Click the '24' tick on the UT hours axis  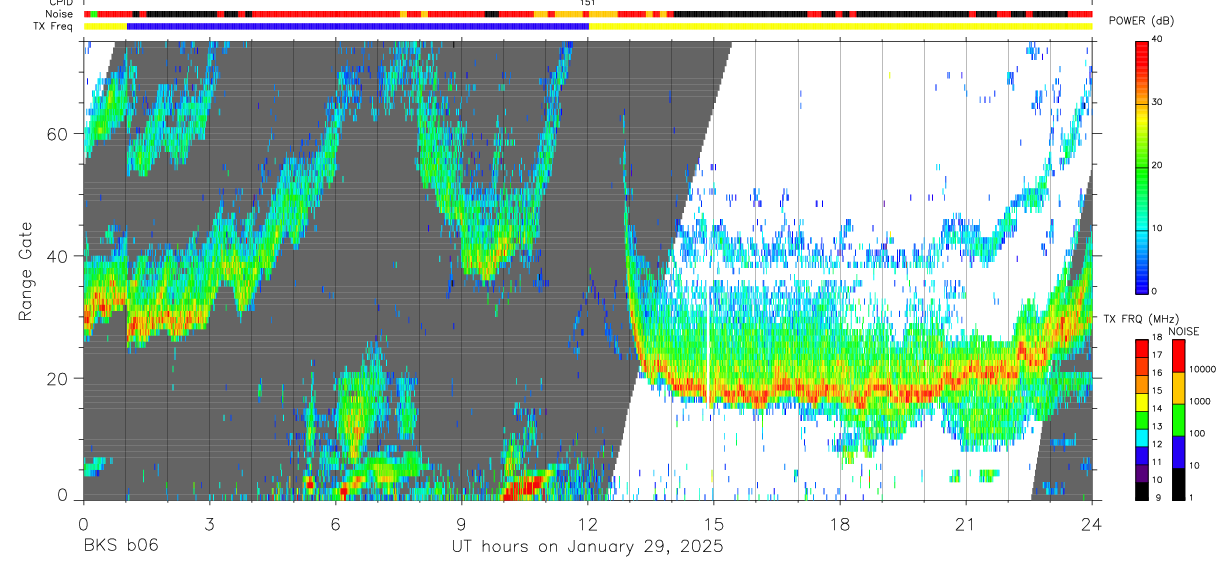[x=1092, y=523]
